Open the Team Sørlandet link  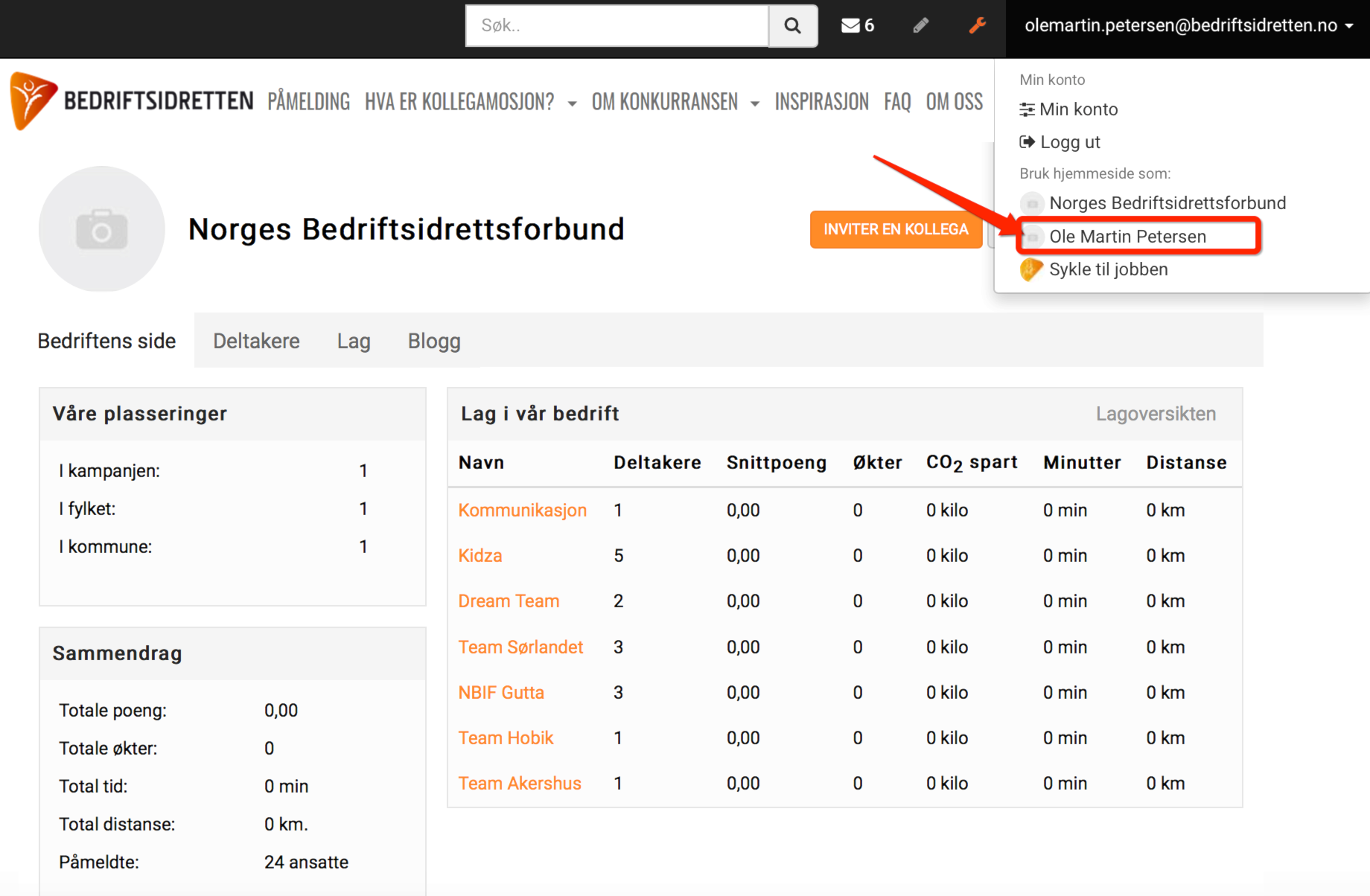[x=520, y=647]
